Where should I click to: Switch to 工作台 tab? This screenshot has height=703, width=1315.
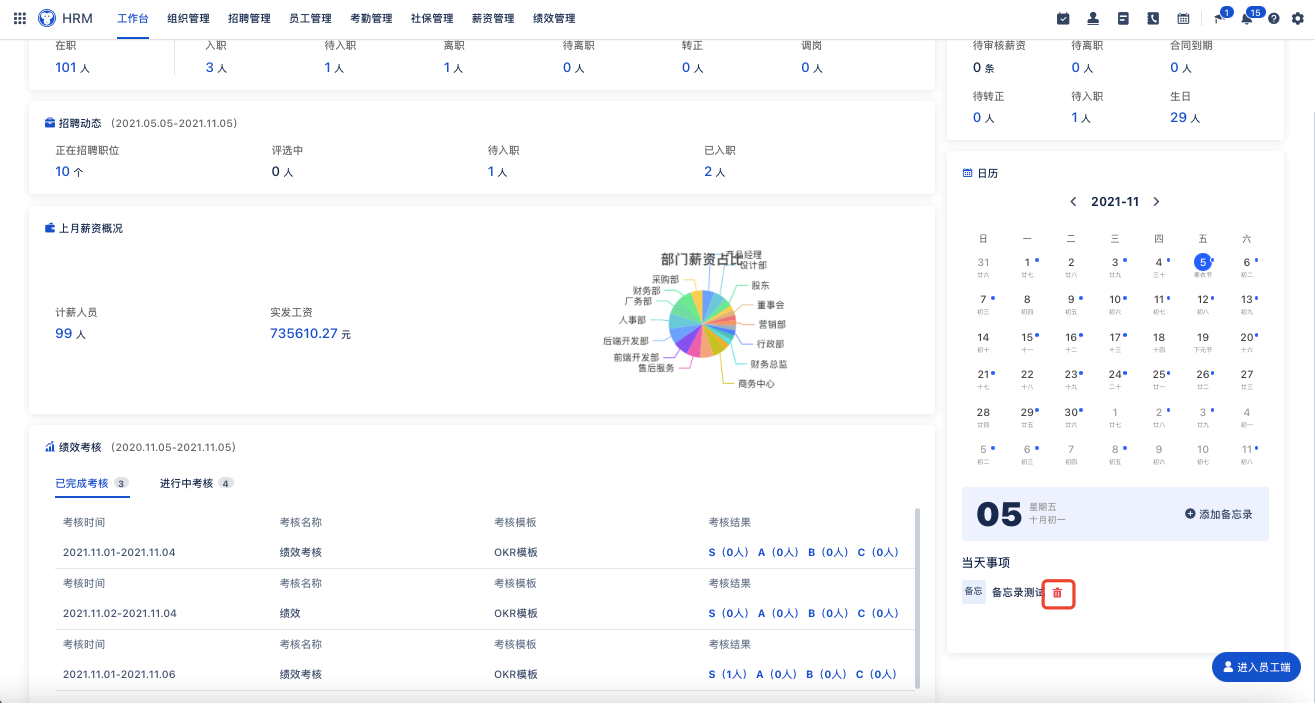point(133,18)
